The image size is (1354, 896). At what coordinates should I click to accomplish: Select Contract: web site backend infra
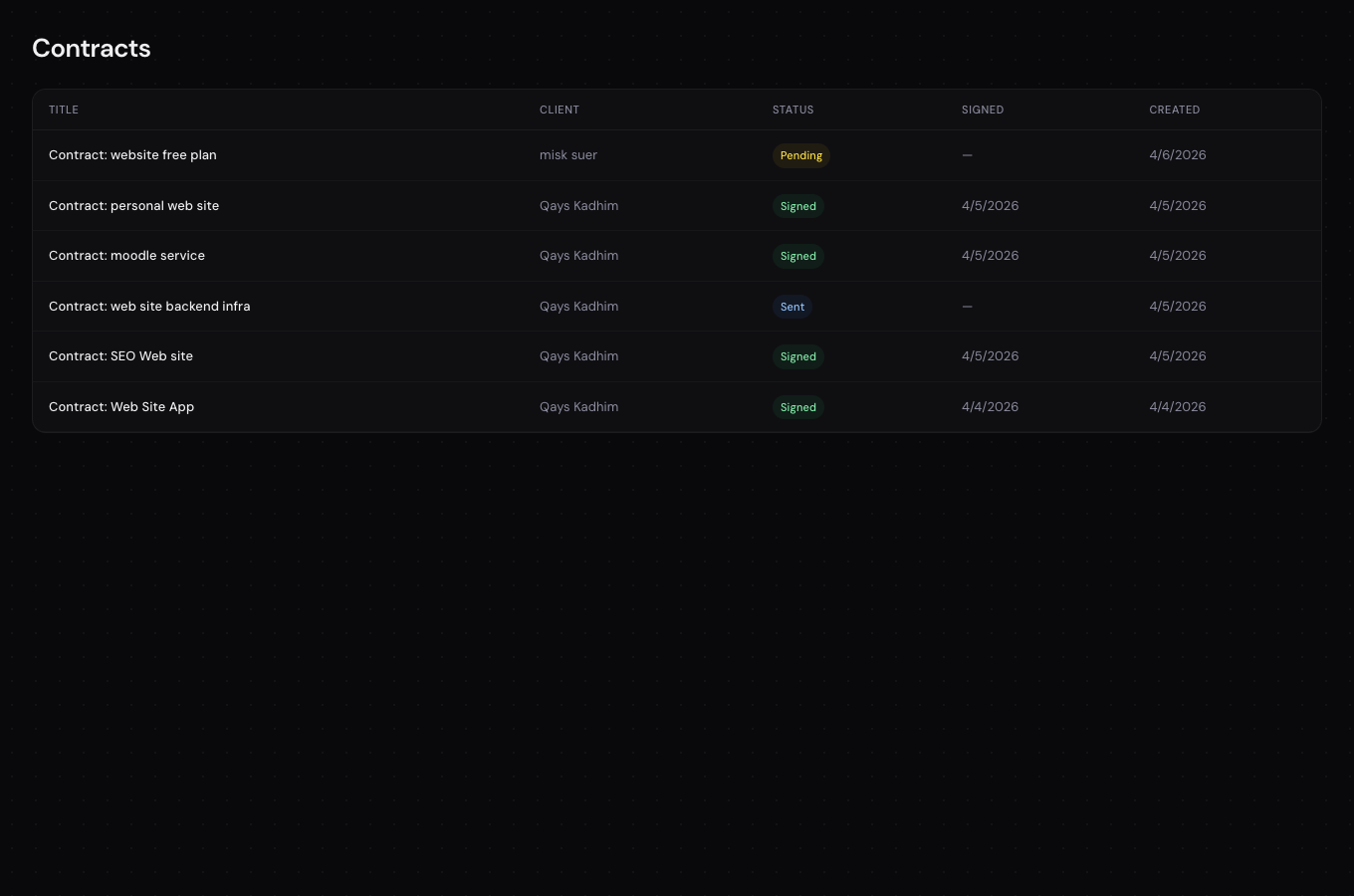[x=149, y=306]
